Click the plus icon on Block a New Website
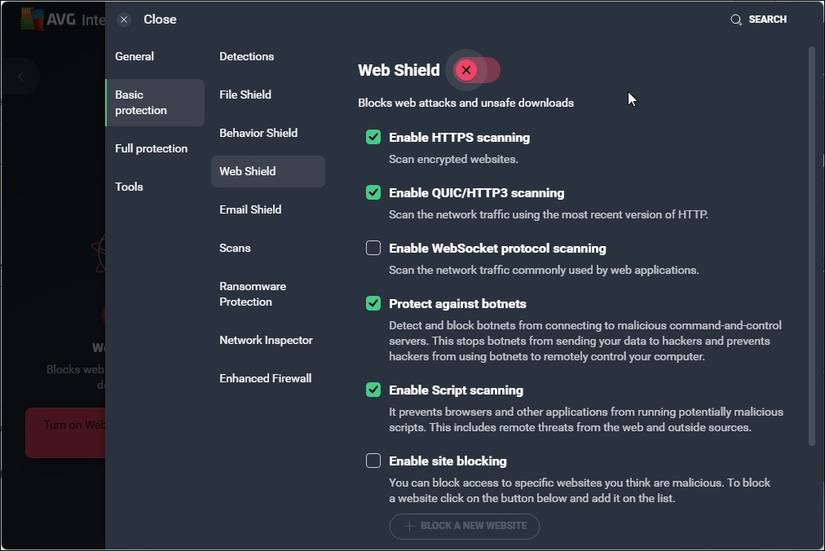Image resolution: width=825 pixels, height=551 pixels. click(x=408, y=526)
